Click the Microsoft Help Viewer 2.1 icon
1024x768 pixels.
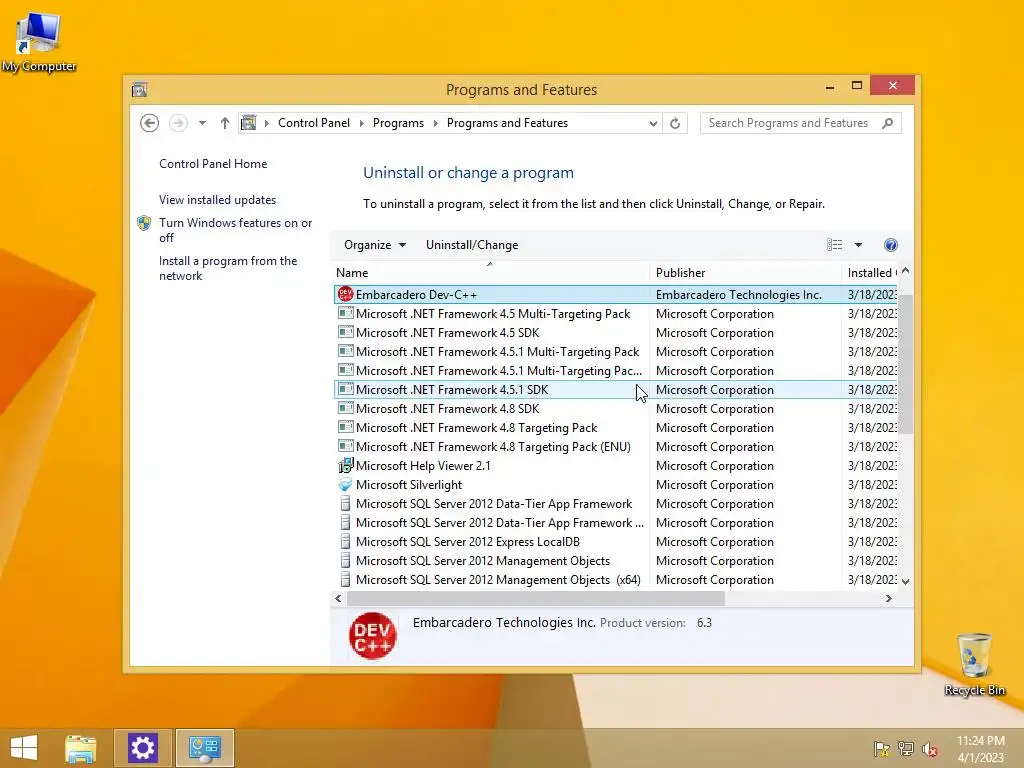[345, 466]
